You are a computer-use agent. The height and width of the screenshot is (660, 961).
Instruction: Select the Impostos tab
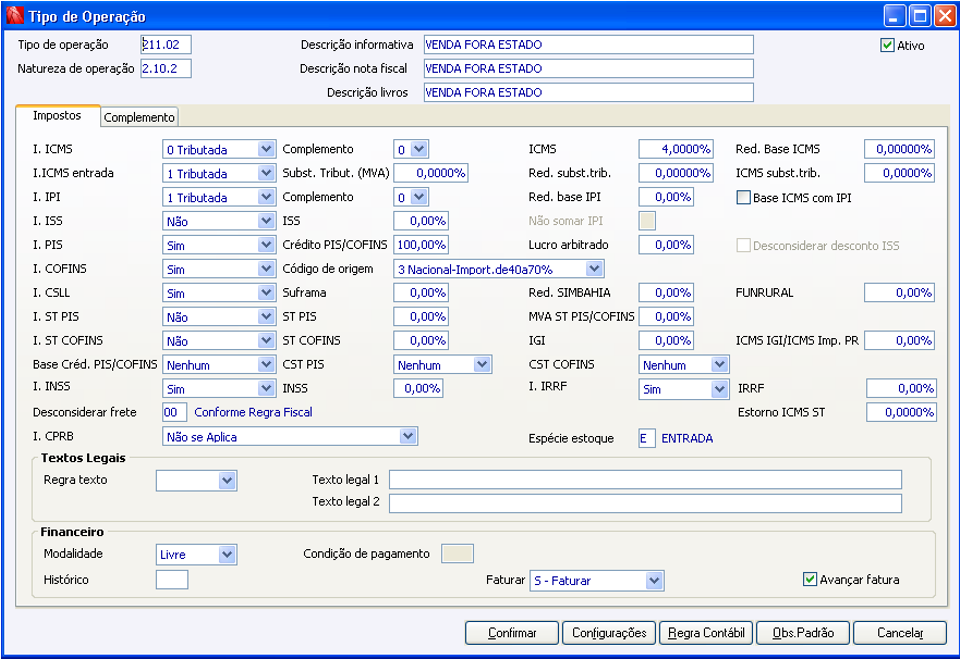58,116
